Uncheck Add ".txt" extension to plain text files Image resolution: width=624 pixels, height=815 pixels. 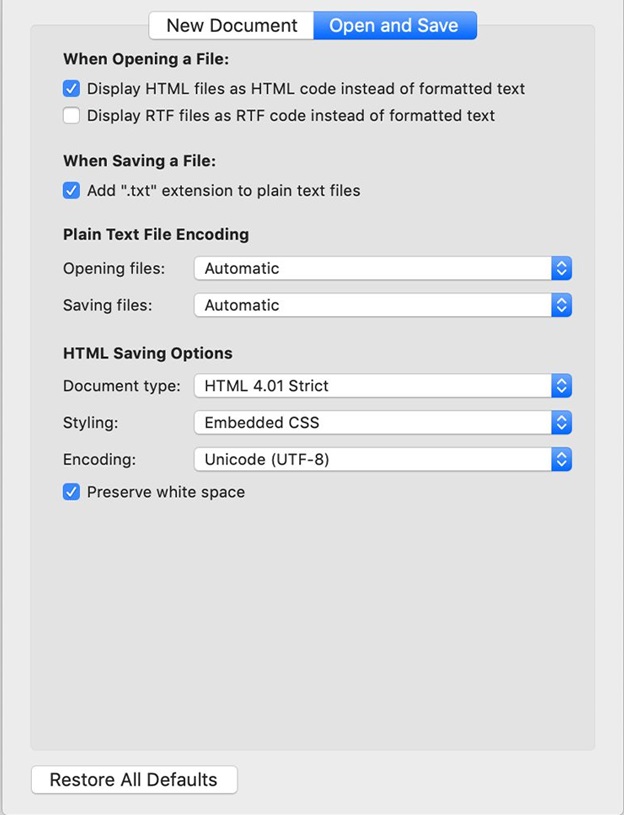coord(72,191)
